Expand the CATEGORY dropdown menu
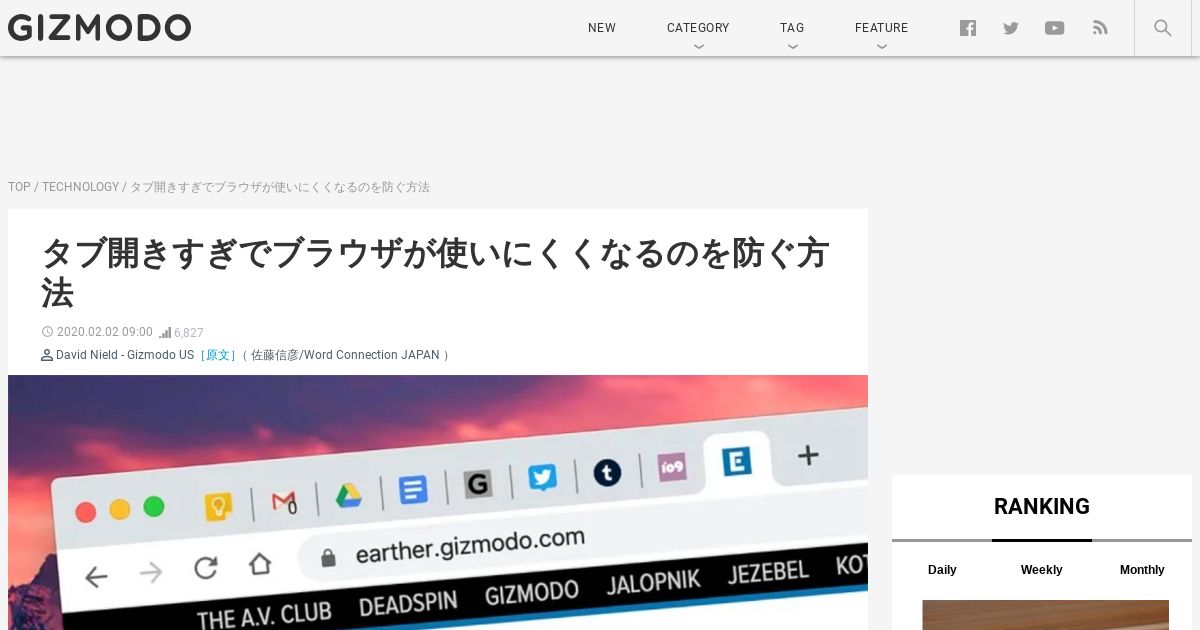 [x=698, y=28]
